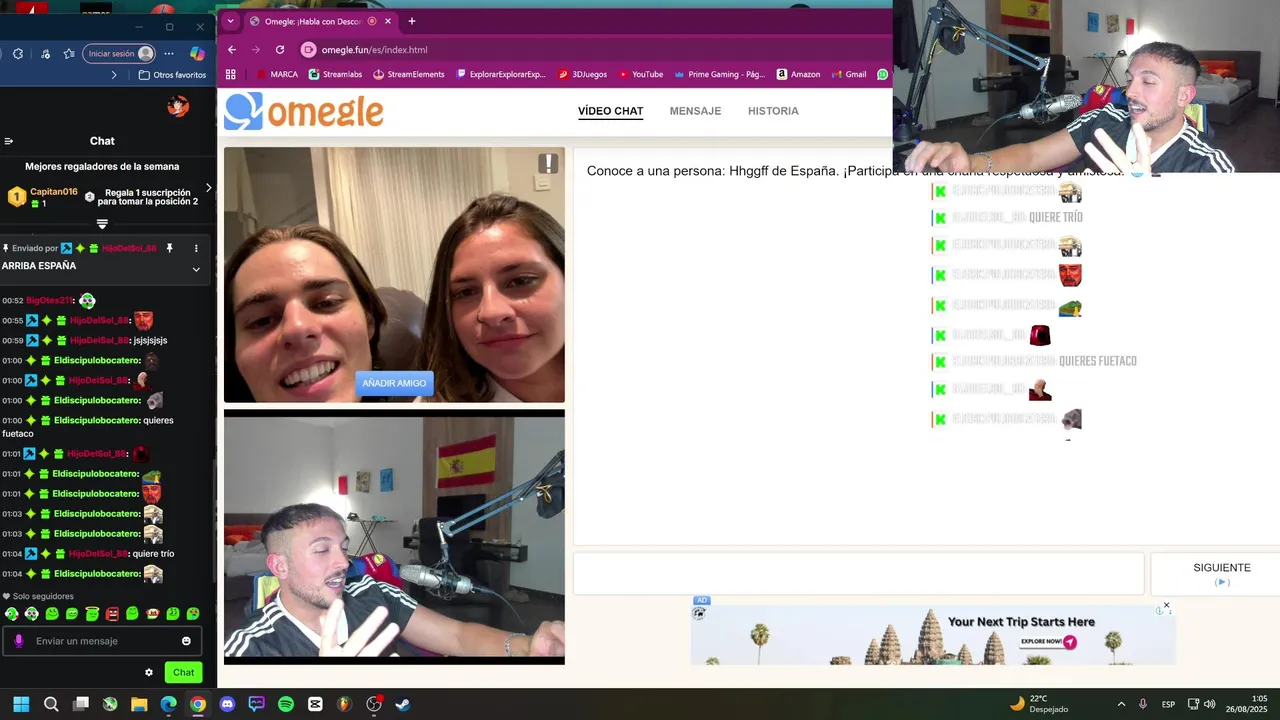Click the WhatsApp bookmark icon

tap(882, 74)
